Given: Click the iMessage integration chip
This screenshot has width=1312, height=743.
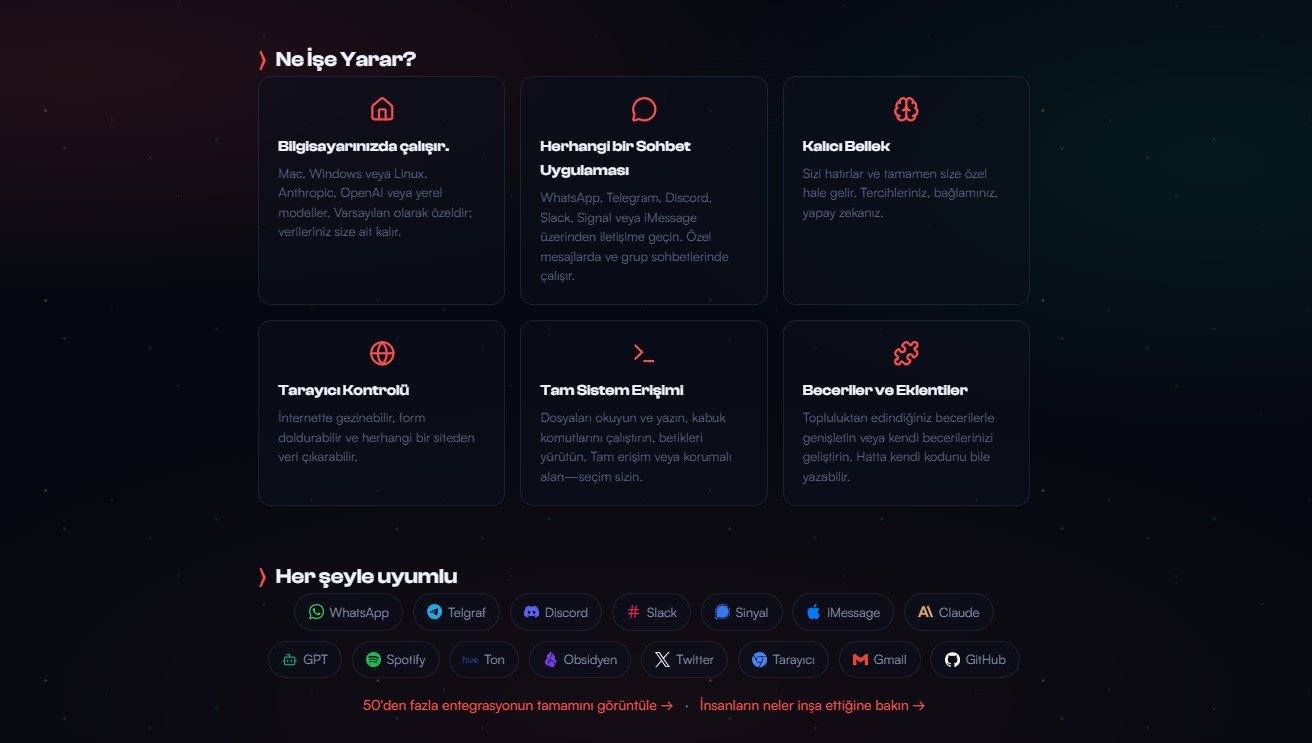Looking at the screenshot, I should tap(843, 612).
